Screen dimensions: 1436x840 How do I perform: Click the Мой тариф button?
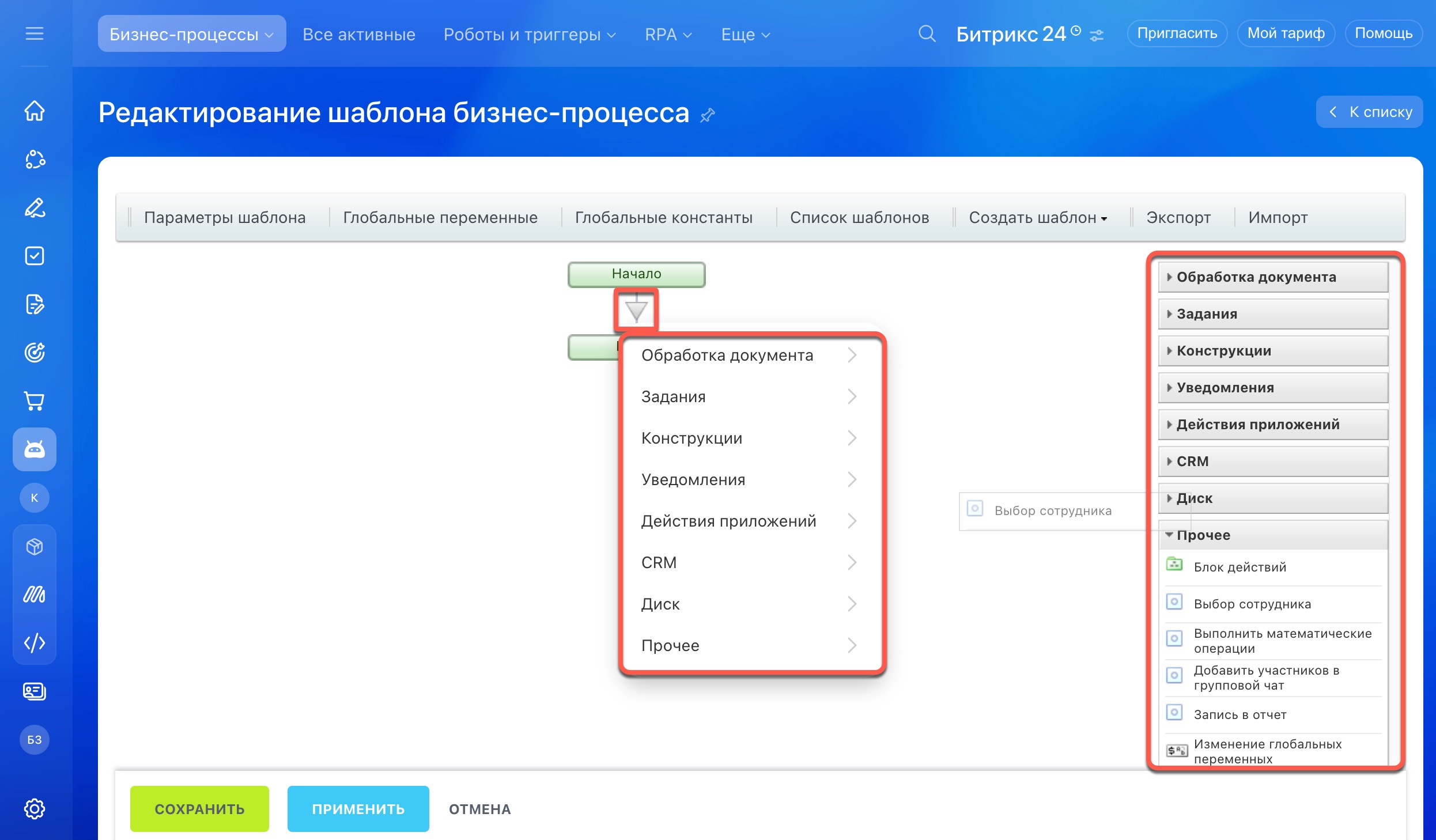point(1286,33)
